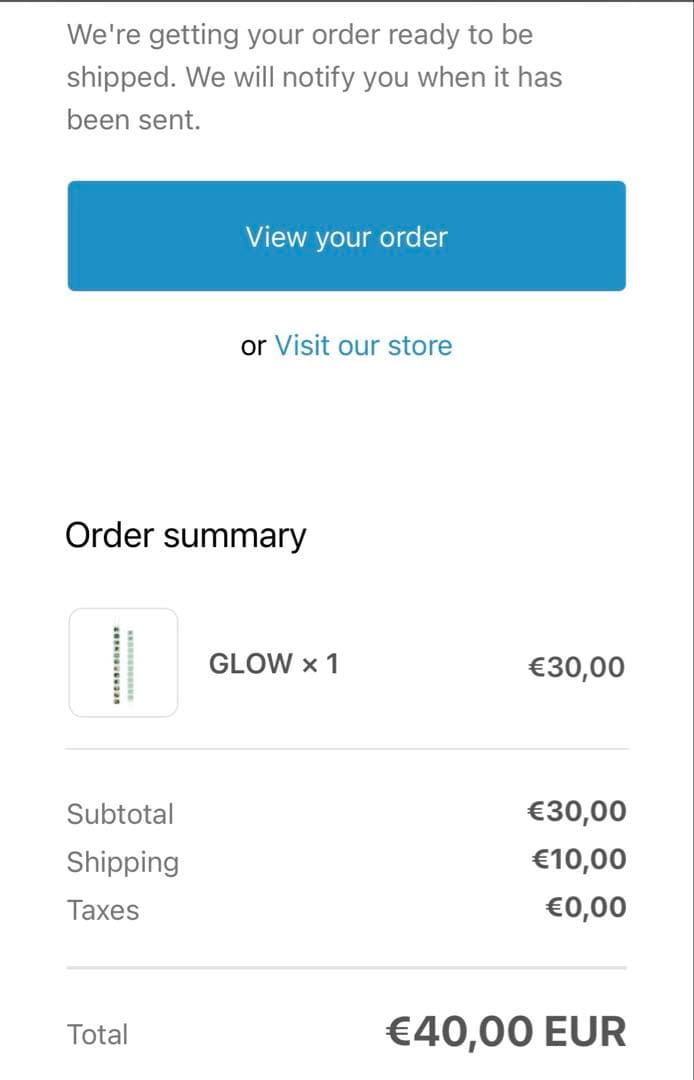Click the total amount €40,00 EUR

(x=505, y=1032)
